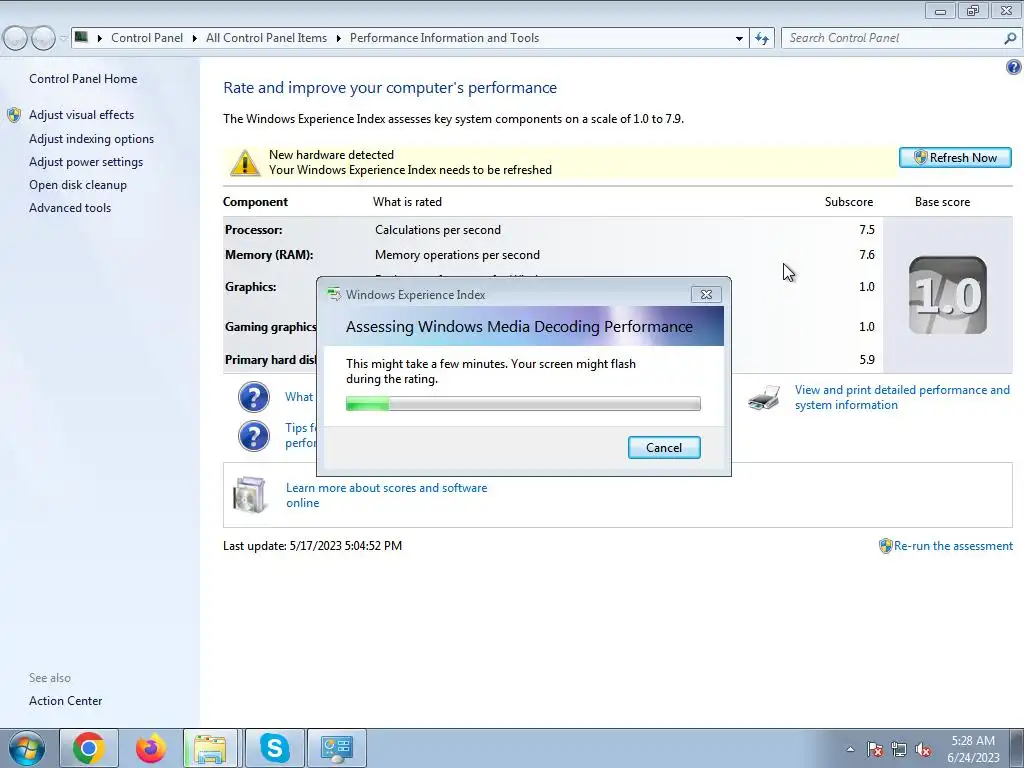Click question icon beside 'Tips' link
1024x768 pixels.
click(x=253, y=436)
